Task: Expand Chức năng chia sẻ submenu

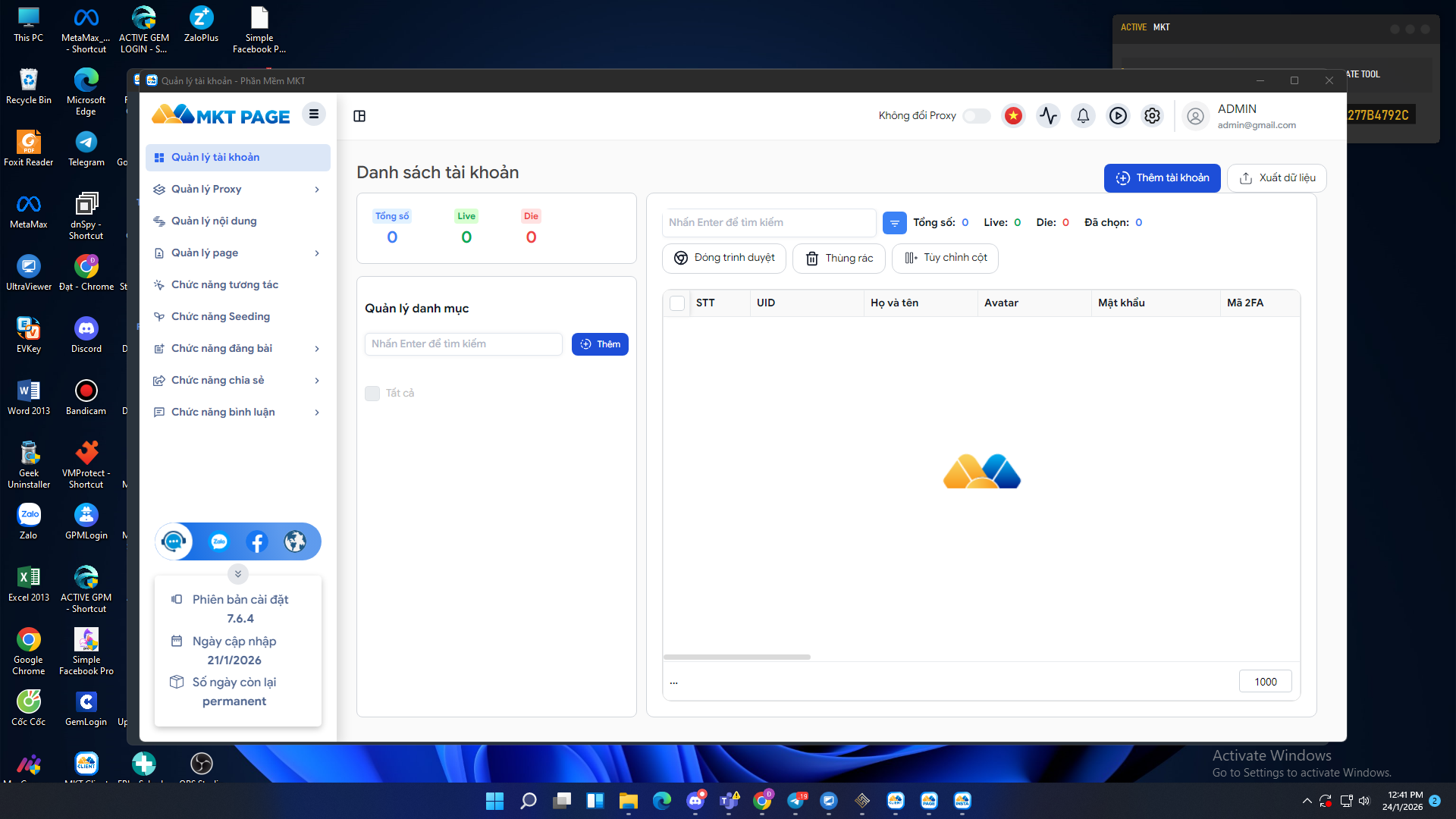Action: click(317, 381)
